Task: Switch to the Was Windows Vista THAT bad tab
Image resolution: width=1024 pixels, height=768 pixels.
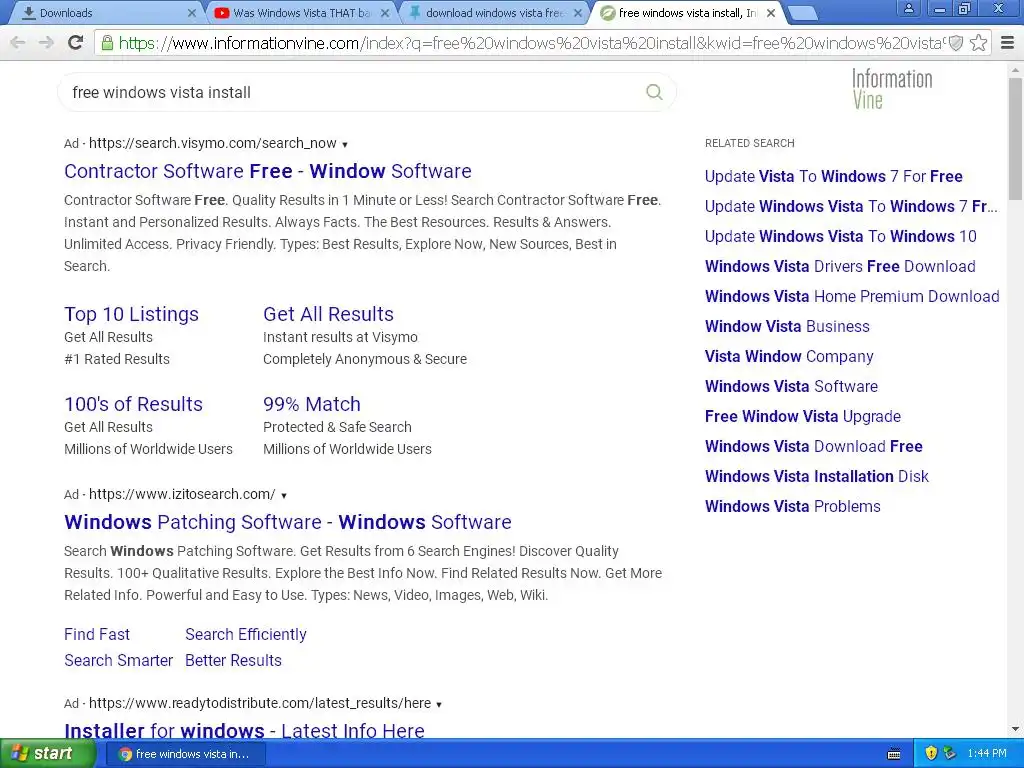Action: (300, 13)
